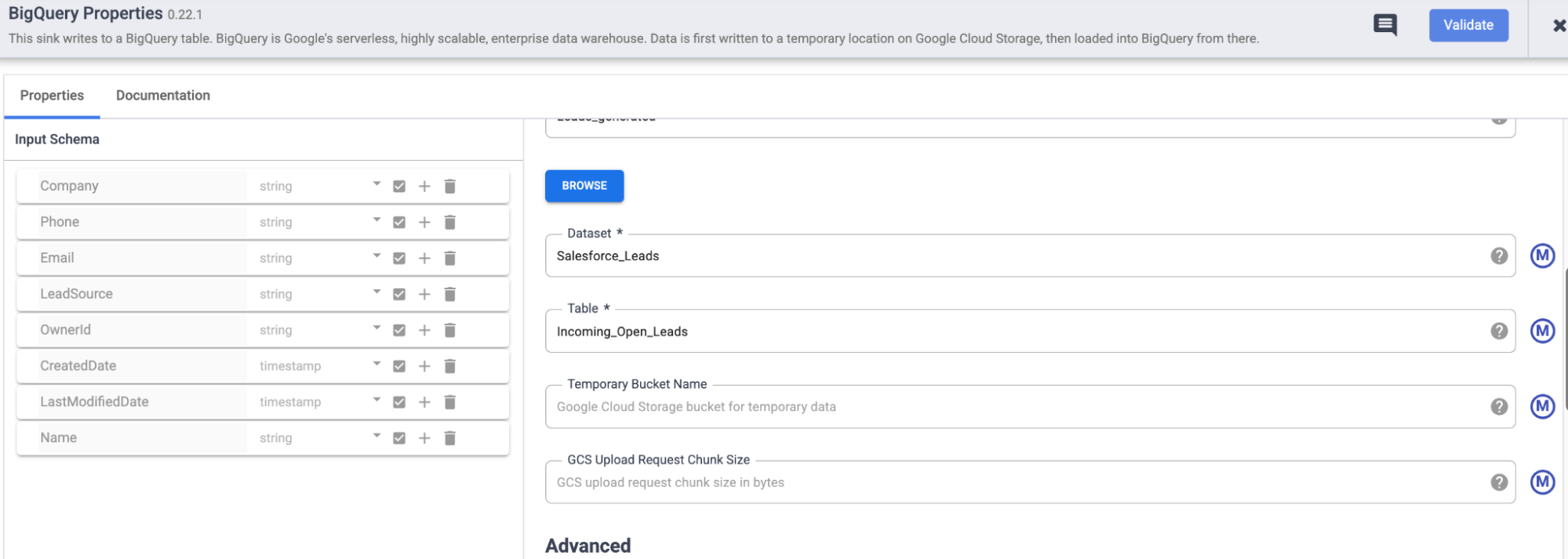The height and width of the screenshot is (559, 1568).
Task: Click the macro icon for Table field
Action: [x=1542, y=331]
